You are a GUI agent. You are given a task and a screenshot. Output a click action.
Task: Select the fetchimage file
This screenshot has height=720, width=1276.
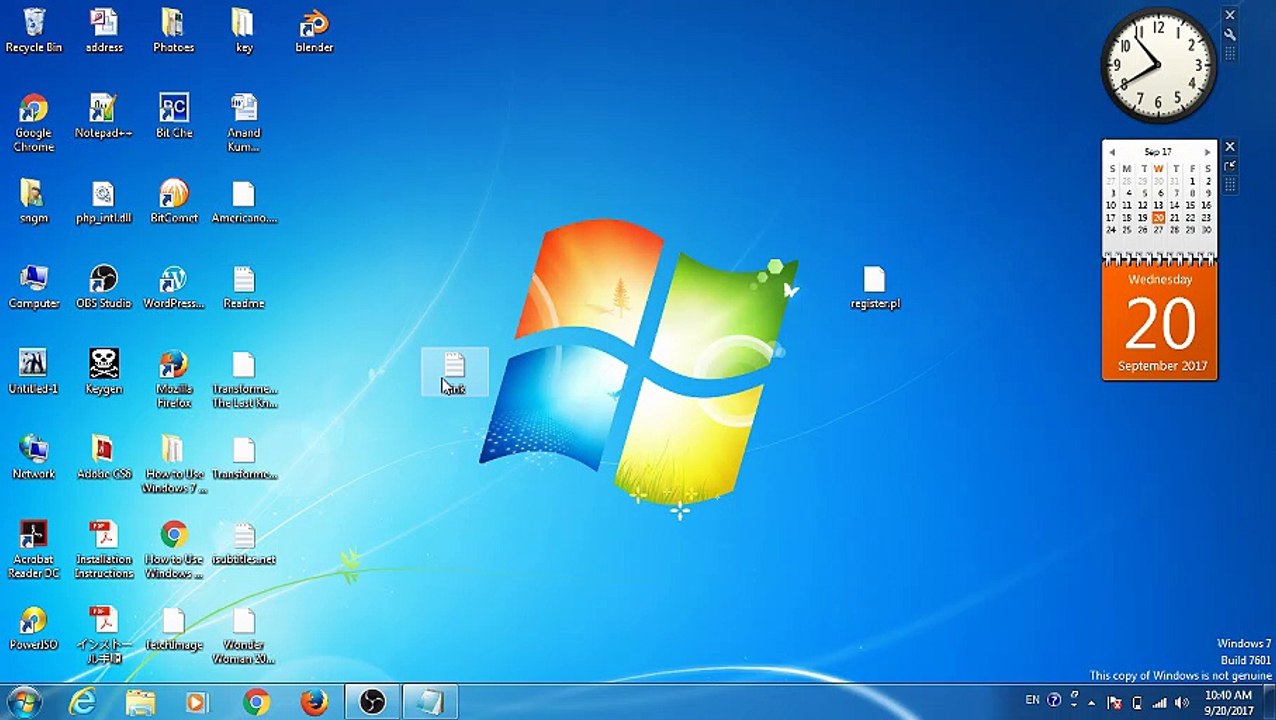point(174,628)
